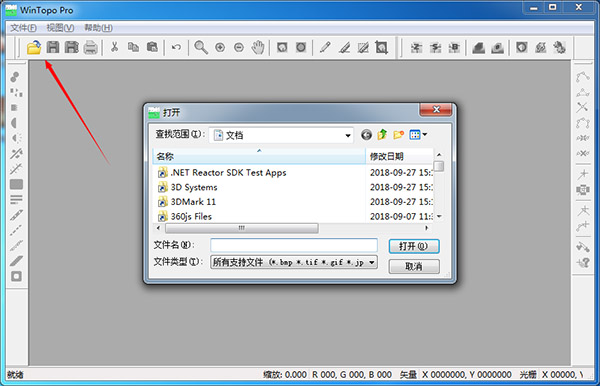Click the R 000, G 000, B 000 status entry
Screen dimensions: 600x386
[x=352, y=375]
